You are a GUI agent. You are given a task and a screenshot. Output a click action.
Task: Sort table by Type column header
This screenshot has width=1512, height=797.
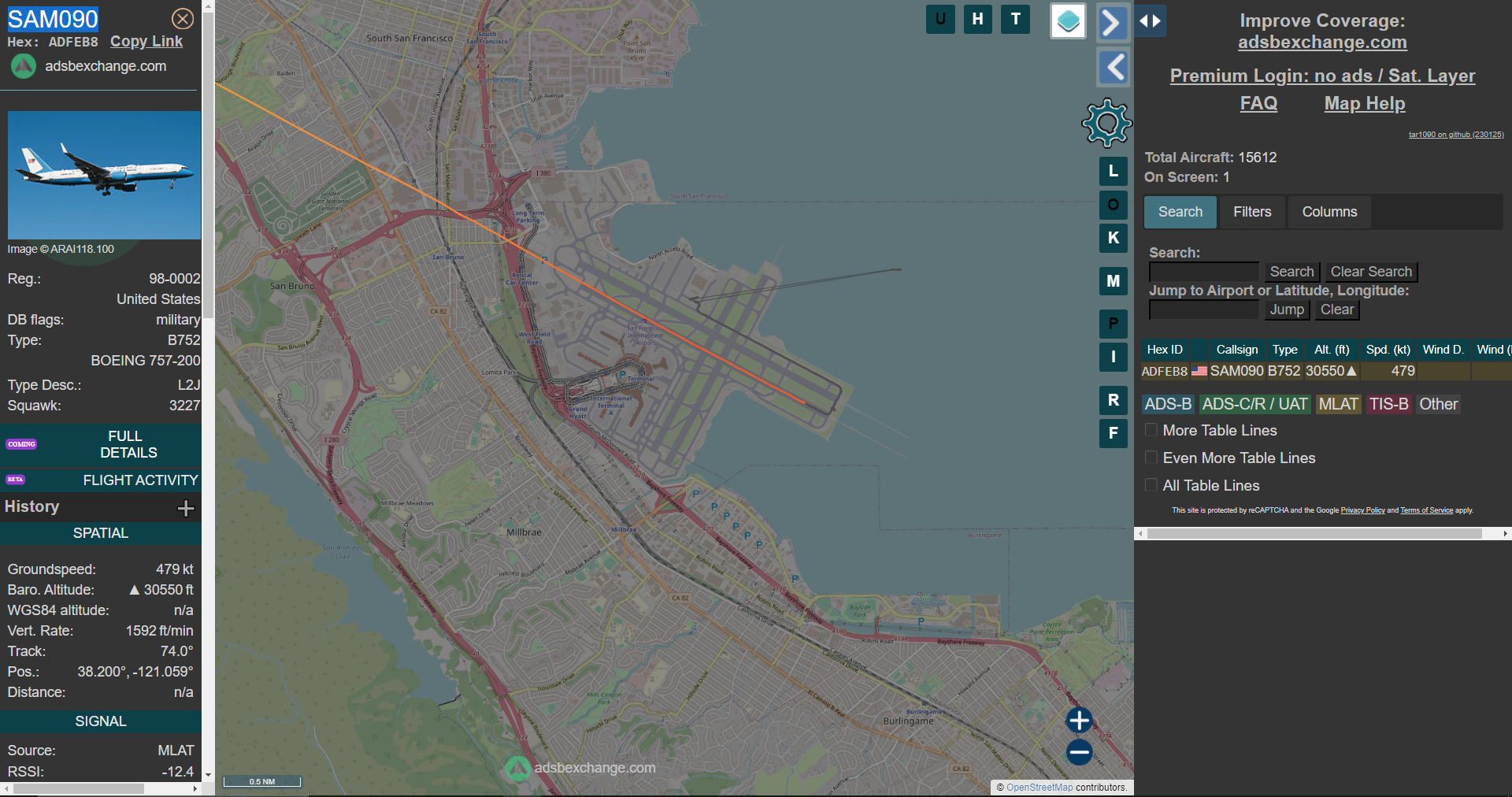coord(1284,350)
